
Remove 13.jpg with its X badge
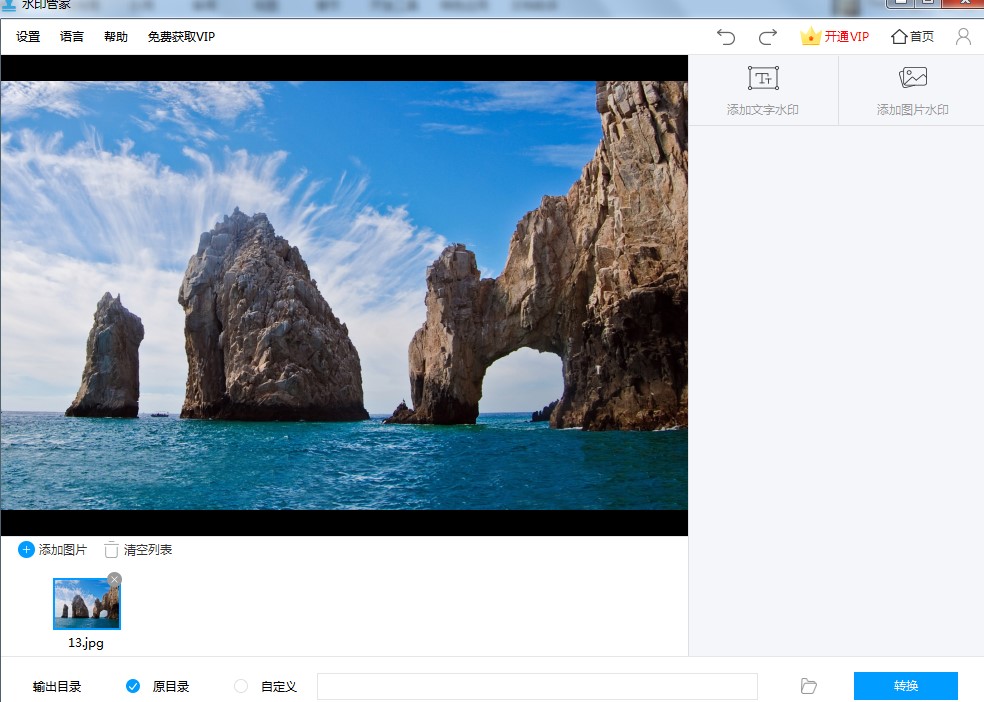coord(114,580)
